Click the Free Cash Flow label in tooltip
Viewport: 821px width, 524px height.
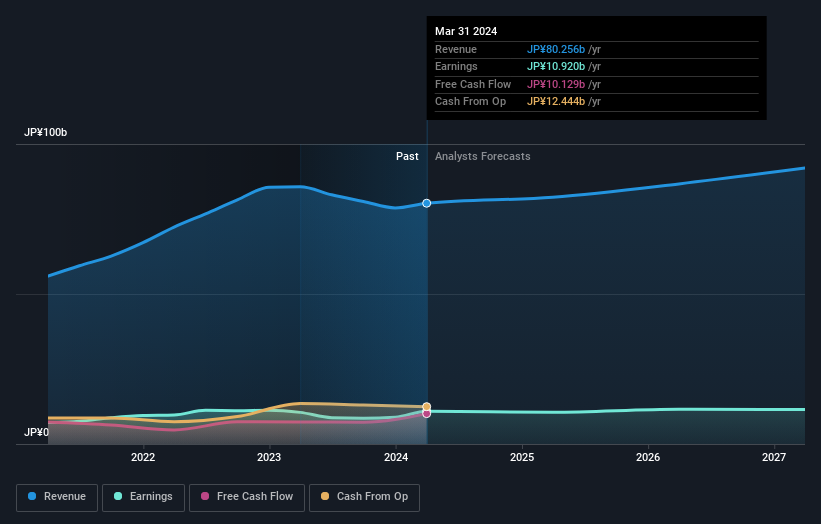pos(473,84)
